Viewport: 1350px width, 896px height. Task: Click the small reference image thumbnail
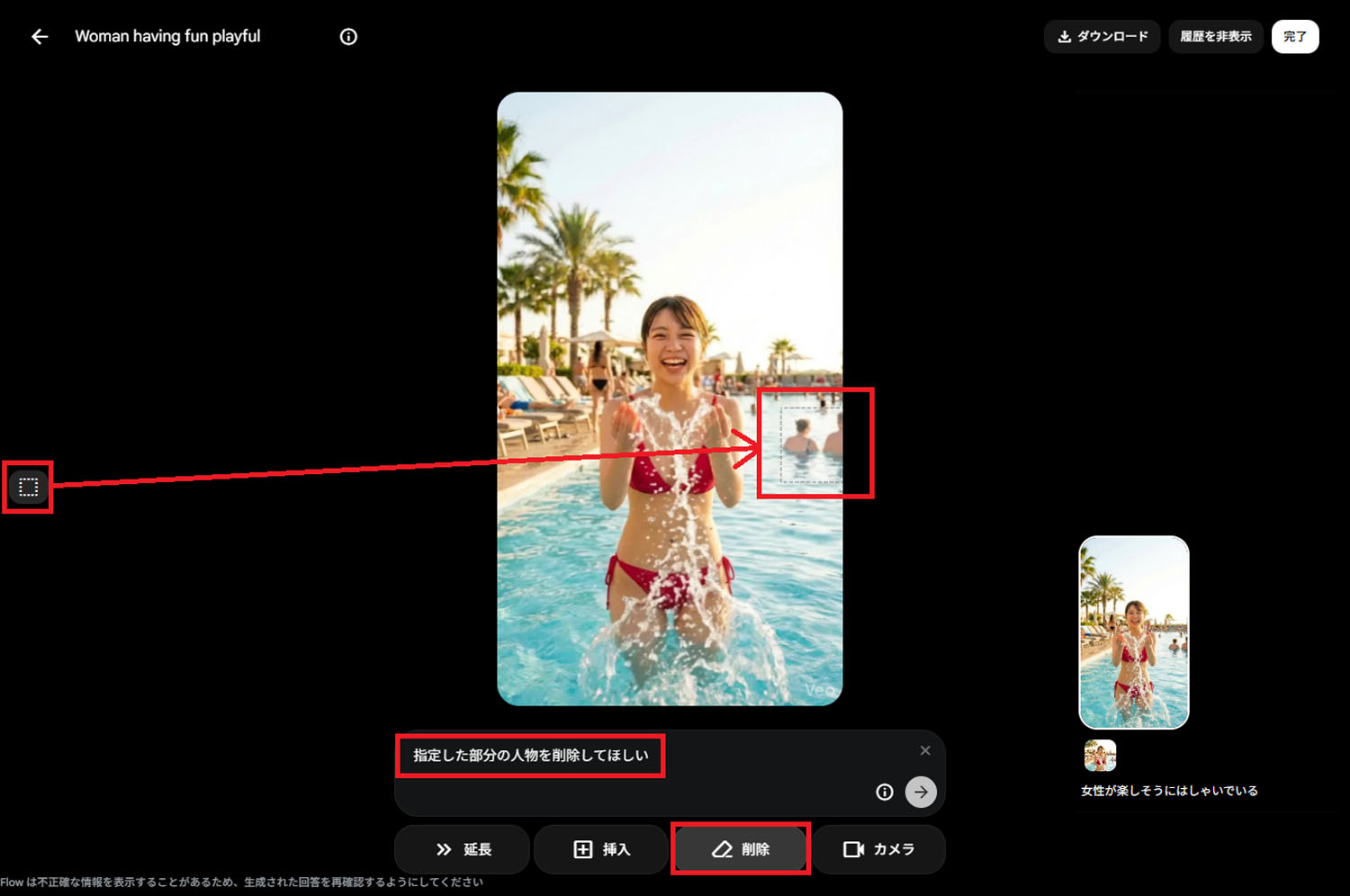click(x=1100, y=755)
